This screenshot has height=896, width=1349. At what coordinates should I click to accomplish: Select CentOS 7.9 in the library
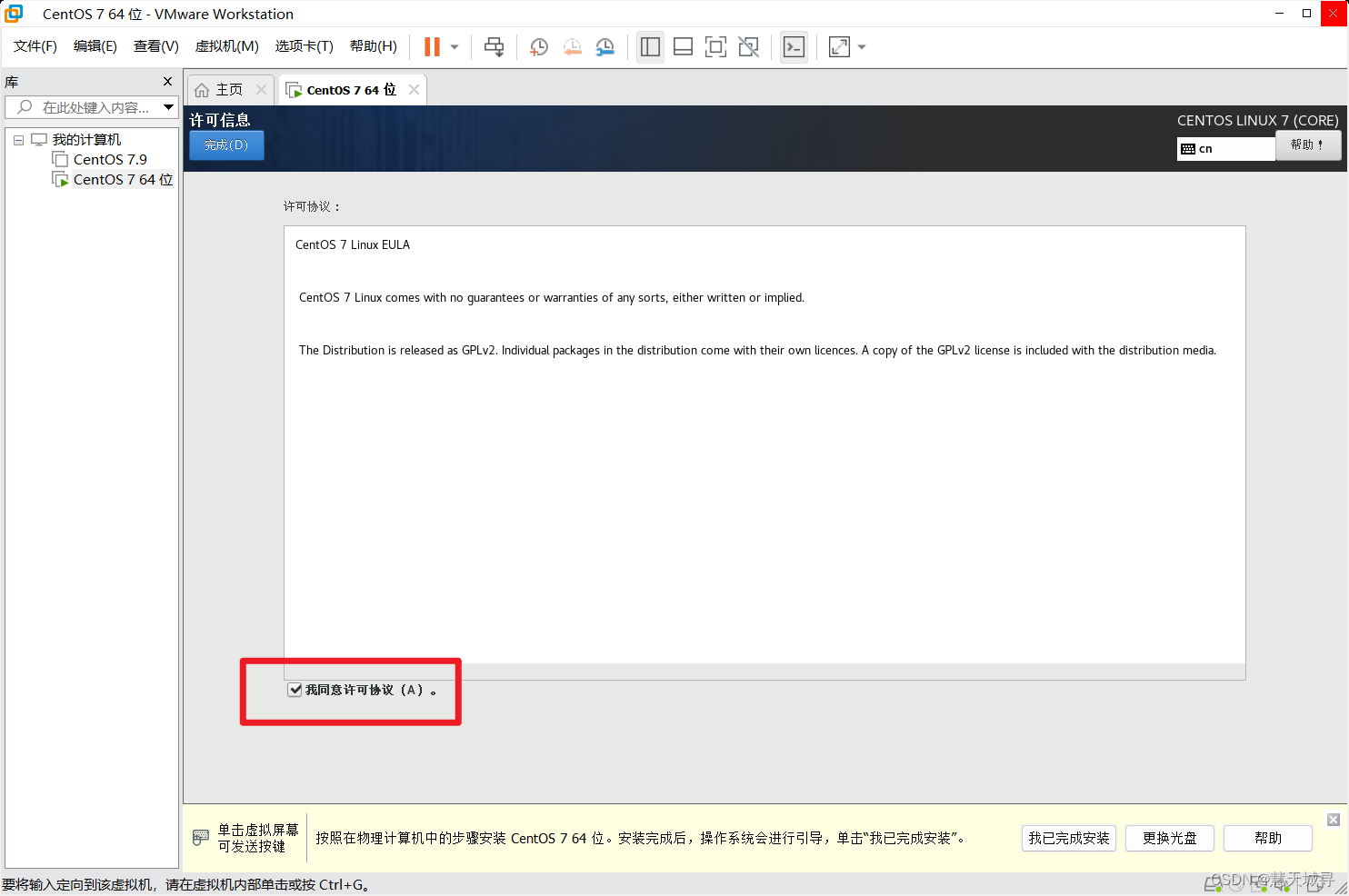[x=110, y=160]
